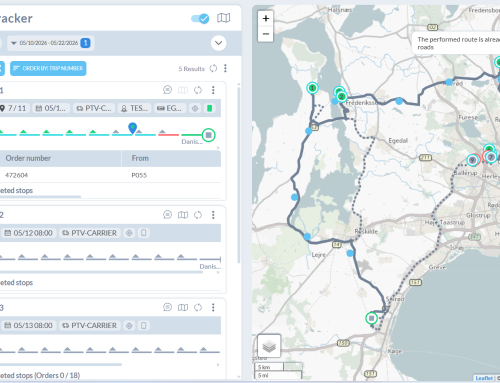
Task: Refresh trip 3 with sync icon
Action: [198, 307]
